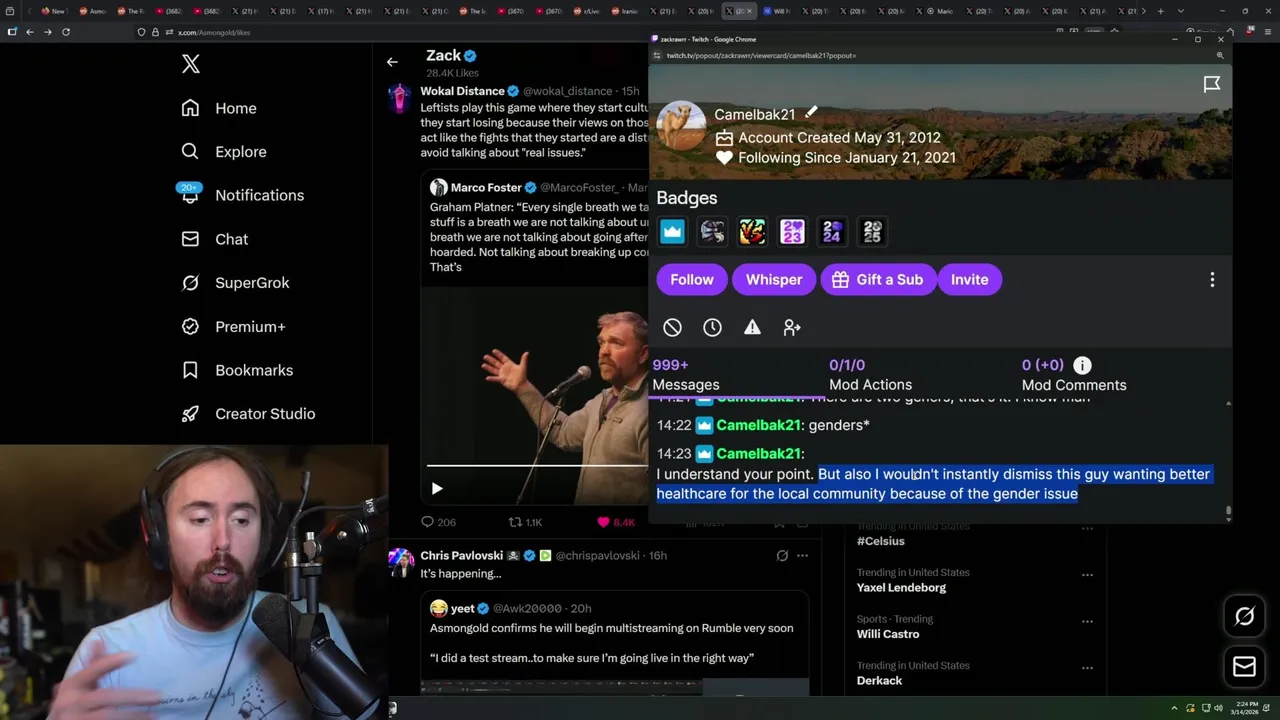The width and height of the screenshot is (1280, 720).
Task: Open the floating Grok button
Action: pyautogui.click(x=1244, y=617)
